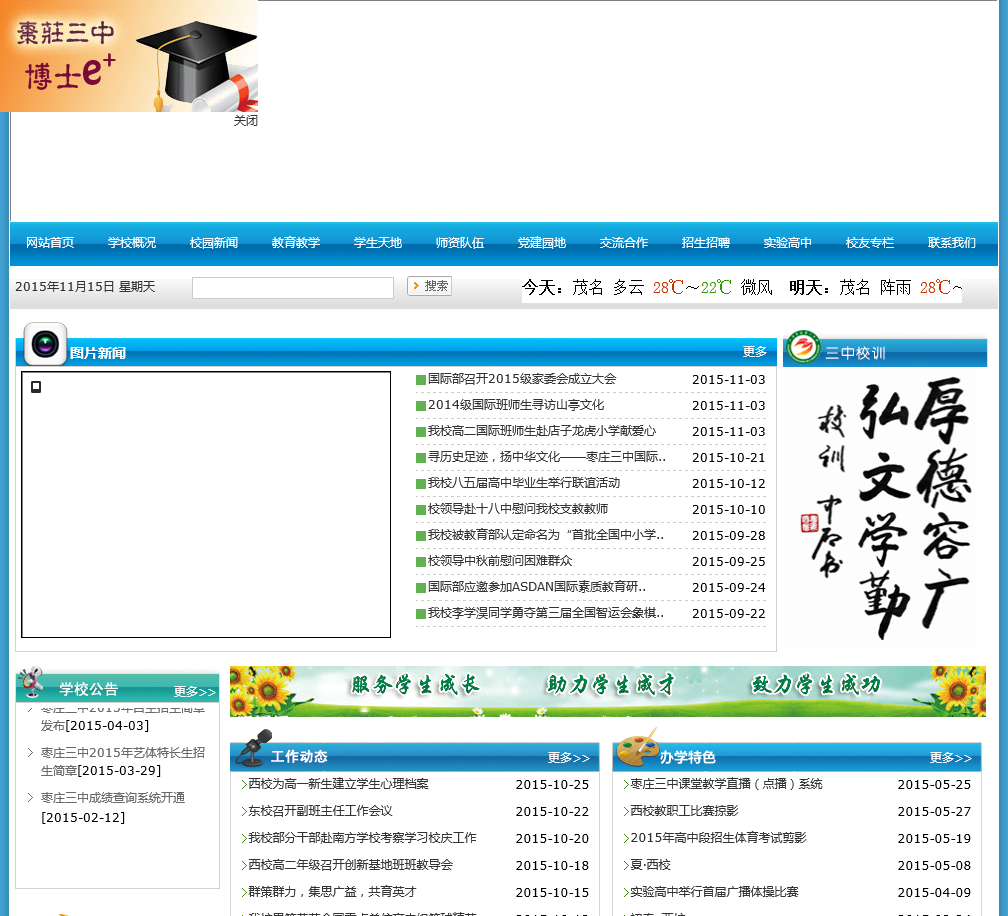Viewport: 1008px width, 916px height.
Task: Click the sunflower banner 服务学生成长
Action: pyautogui.click(x=608, y=691)
